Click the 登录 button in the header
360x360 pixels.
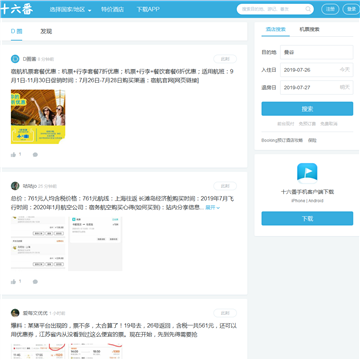[x=351, y=9]
